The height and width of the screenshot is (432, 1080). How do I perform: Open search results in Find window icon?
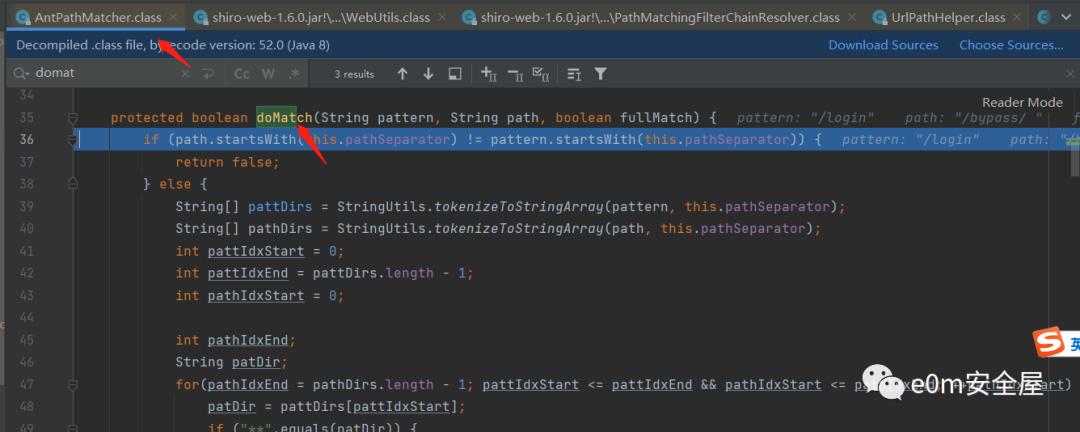[574, 74]
